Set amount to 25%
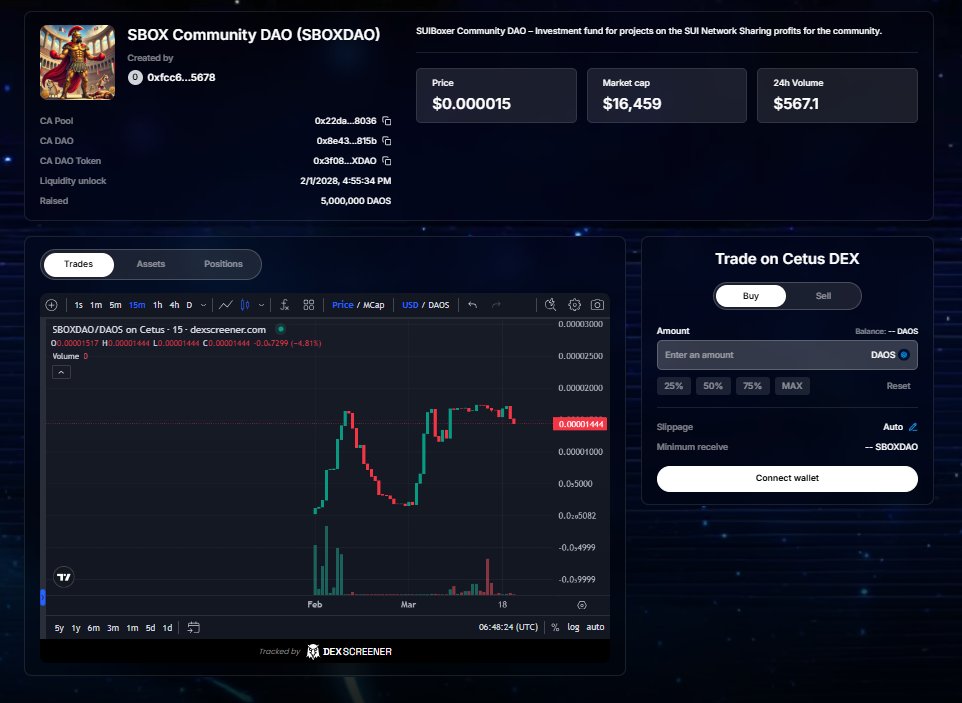 674,386
